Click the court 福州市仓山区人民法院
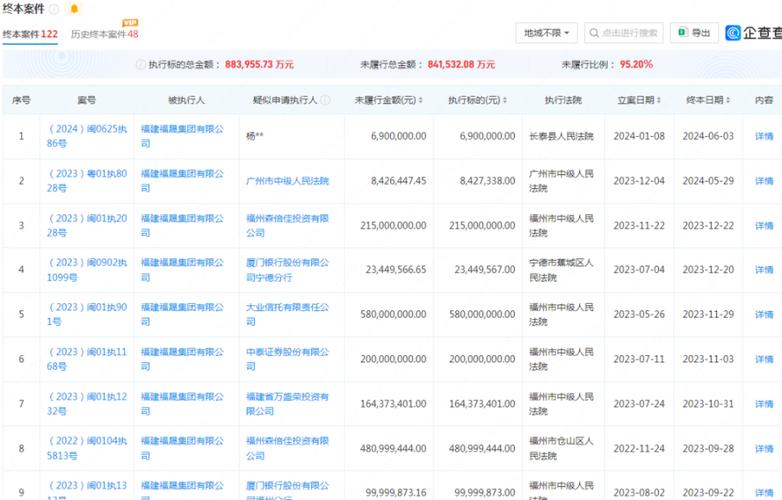The image size is (782, 500). (561, 448)
